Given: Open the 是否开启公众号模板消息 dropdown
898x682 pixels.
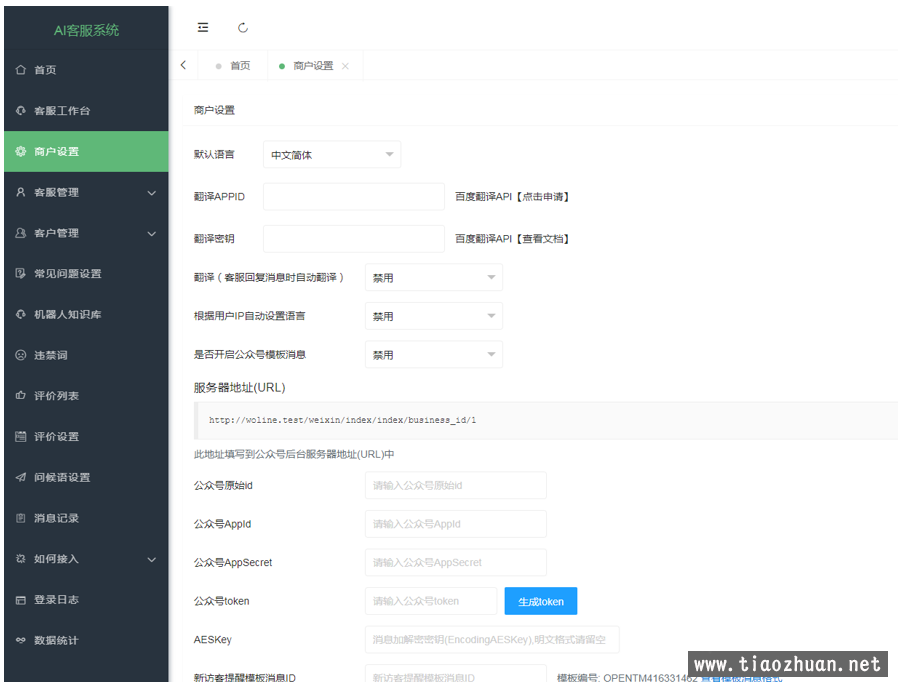Looking at the screenshot, I should click(x=433, y=355).
